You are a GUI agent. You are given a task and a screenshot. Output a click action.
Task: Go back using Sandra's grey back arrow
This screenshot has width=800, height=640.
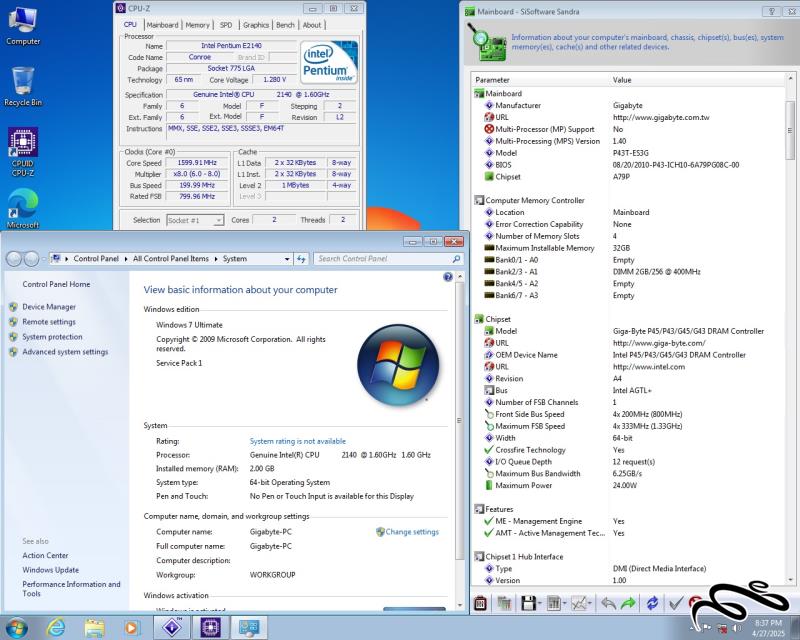pyautogui.click(x=608, y=603)
